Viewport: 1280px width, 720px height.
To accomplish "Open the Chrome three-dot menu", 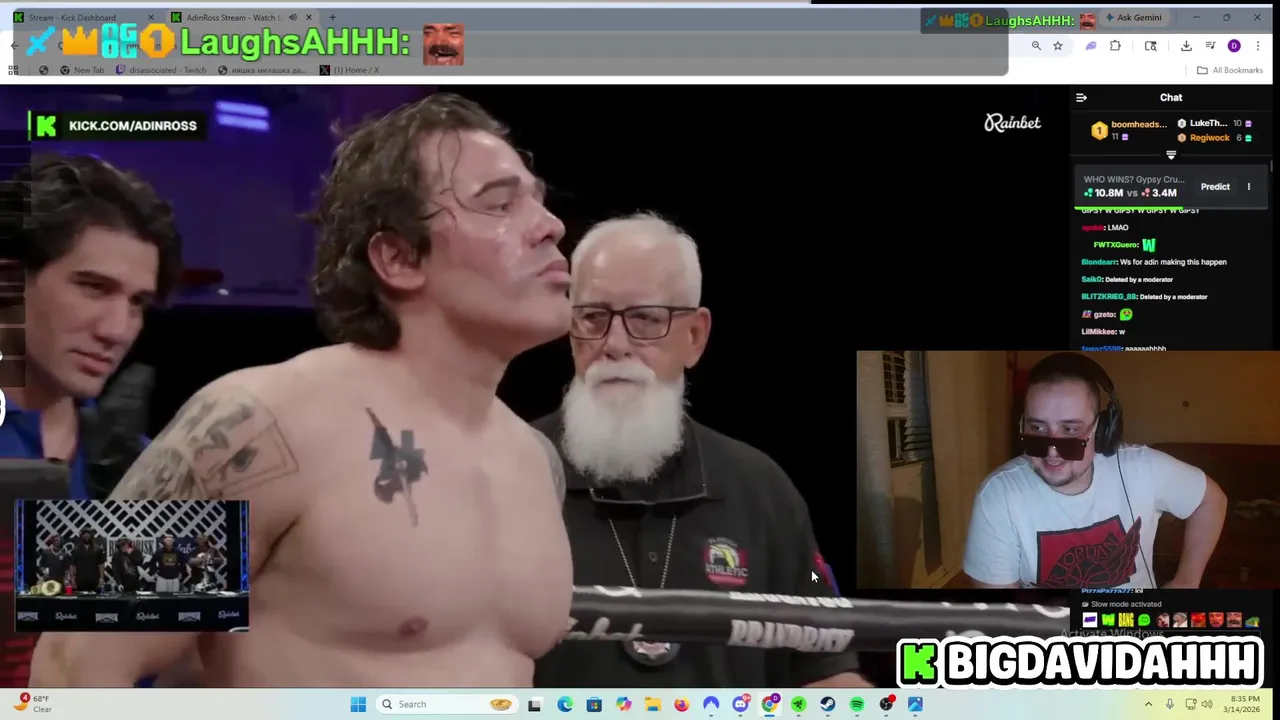I will [1258, 46].
